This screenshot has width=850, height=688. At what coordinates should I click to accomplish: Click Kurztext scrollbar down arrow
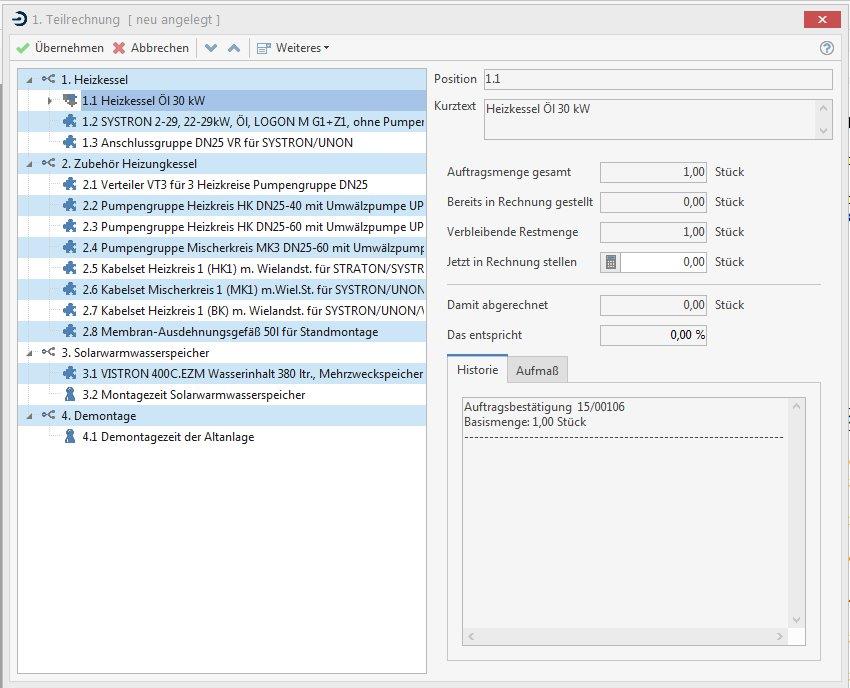click(x=823, y=131)
